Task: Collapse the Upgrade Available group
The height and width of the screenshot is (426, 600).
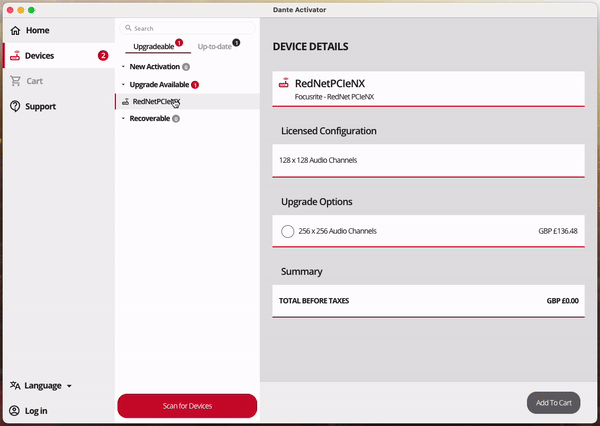Action: 123,85
